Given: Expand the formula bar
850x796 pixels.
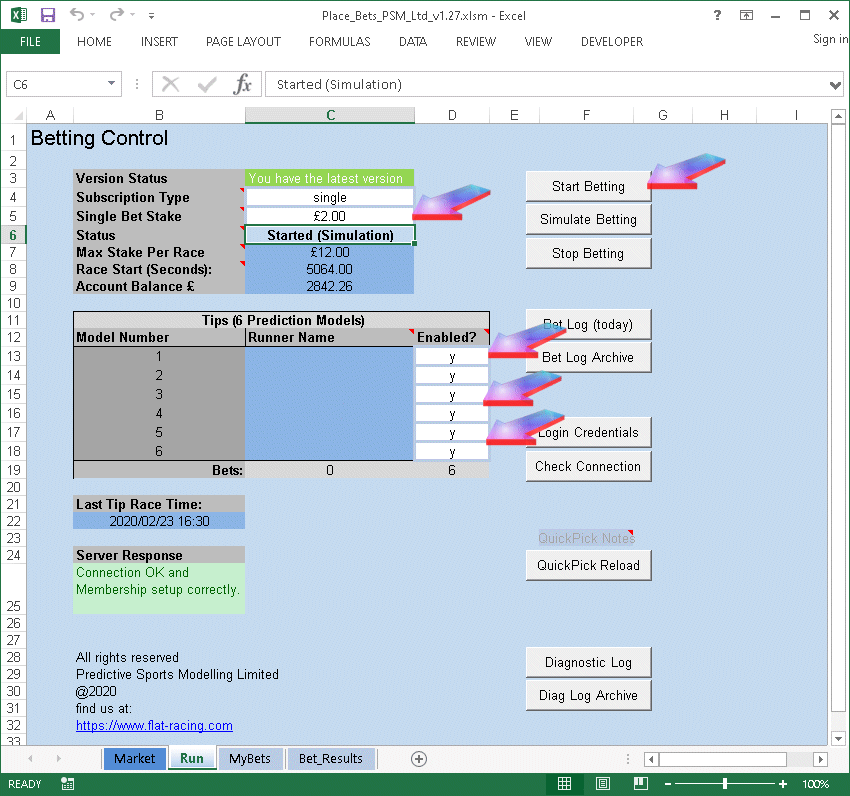Looking at the screenshot, I should 836,85.
